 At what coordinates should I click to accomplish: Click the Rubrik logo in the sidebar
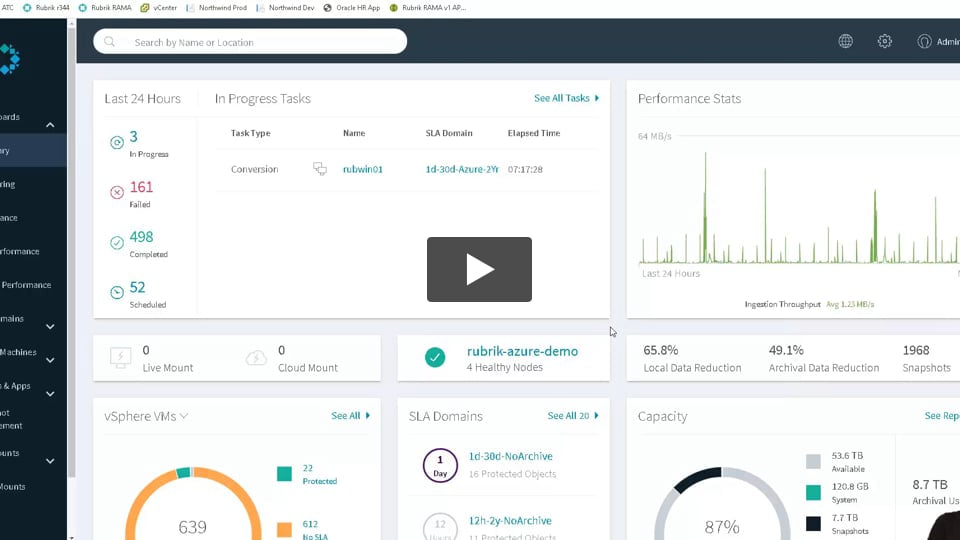[x=10, y=59]
